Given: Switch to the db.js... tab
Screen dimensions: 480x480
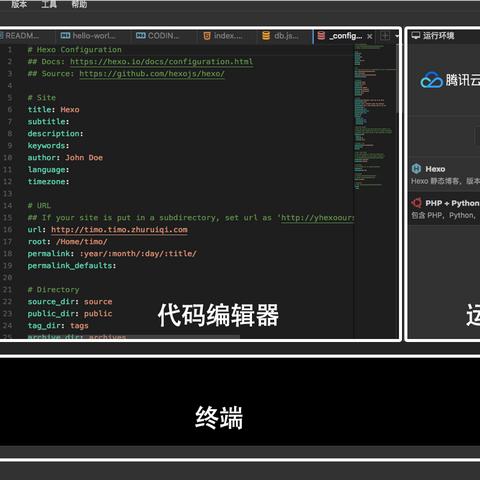Looking at the screenshot, I should click(280, 36).
